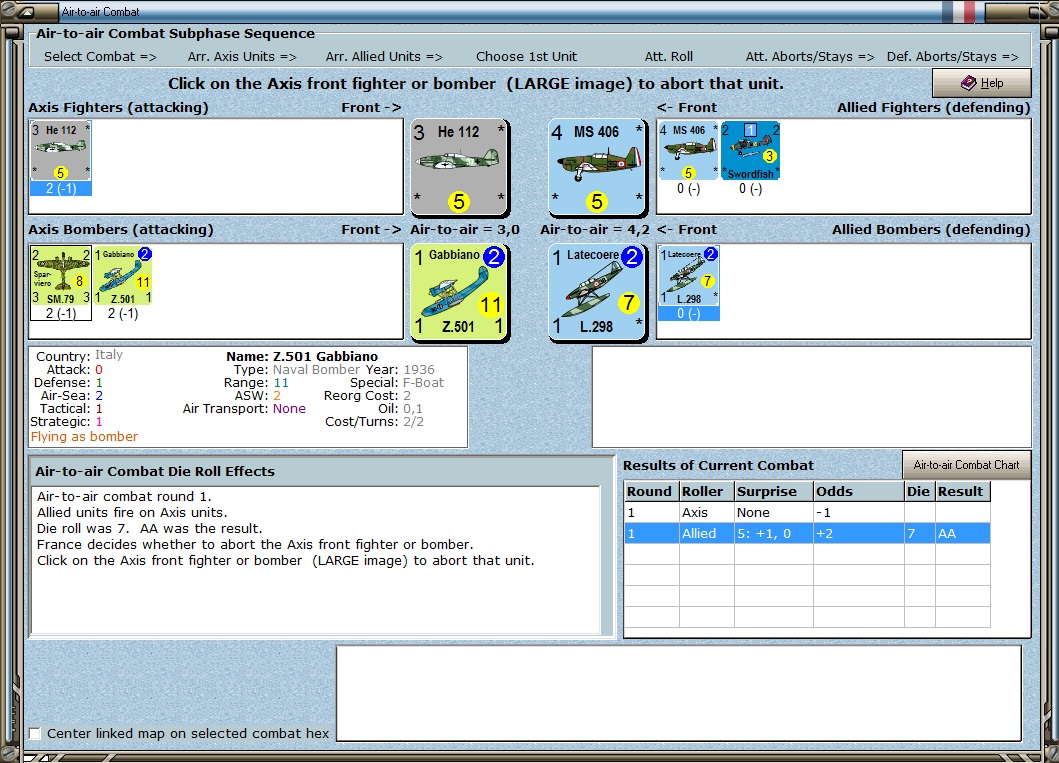Click the 'Att. Aborts/Stays =>' step
Screen dimensions: 1059x763
click(x=810, y=57)
